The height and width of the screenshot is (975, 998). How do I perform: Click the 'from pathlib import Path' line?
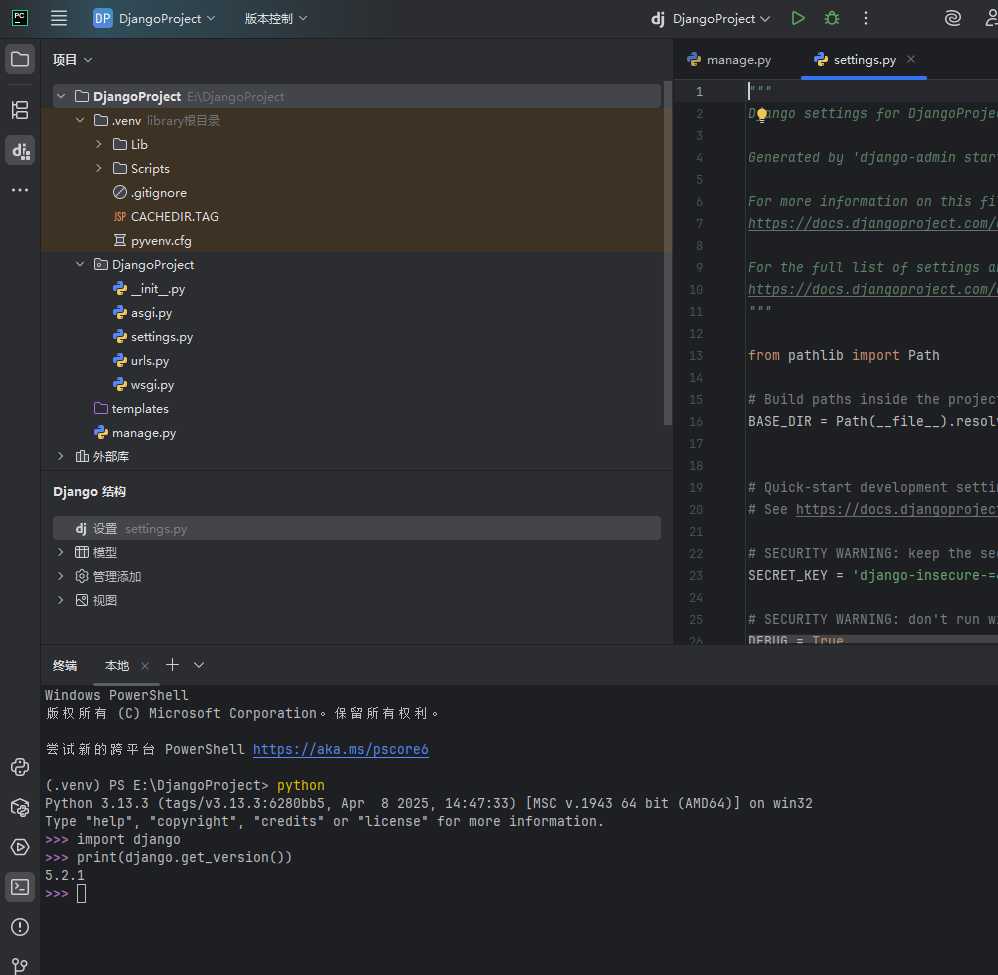click(x=843, y=356)
